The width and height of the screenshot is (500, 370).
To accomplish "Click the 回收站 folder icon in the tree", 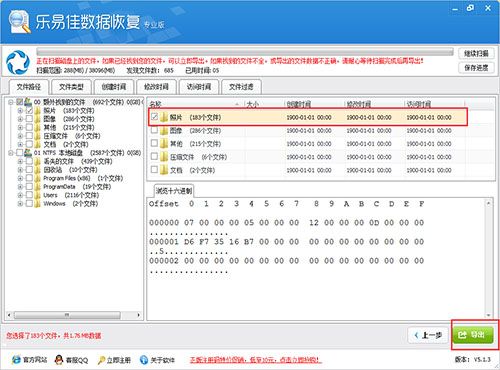I will (x=38, y=170).
